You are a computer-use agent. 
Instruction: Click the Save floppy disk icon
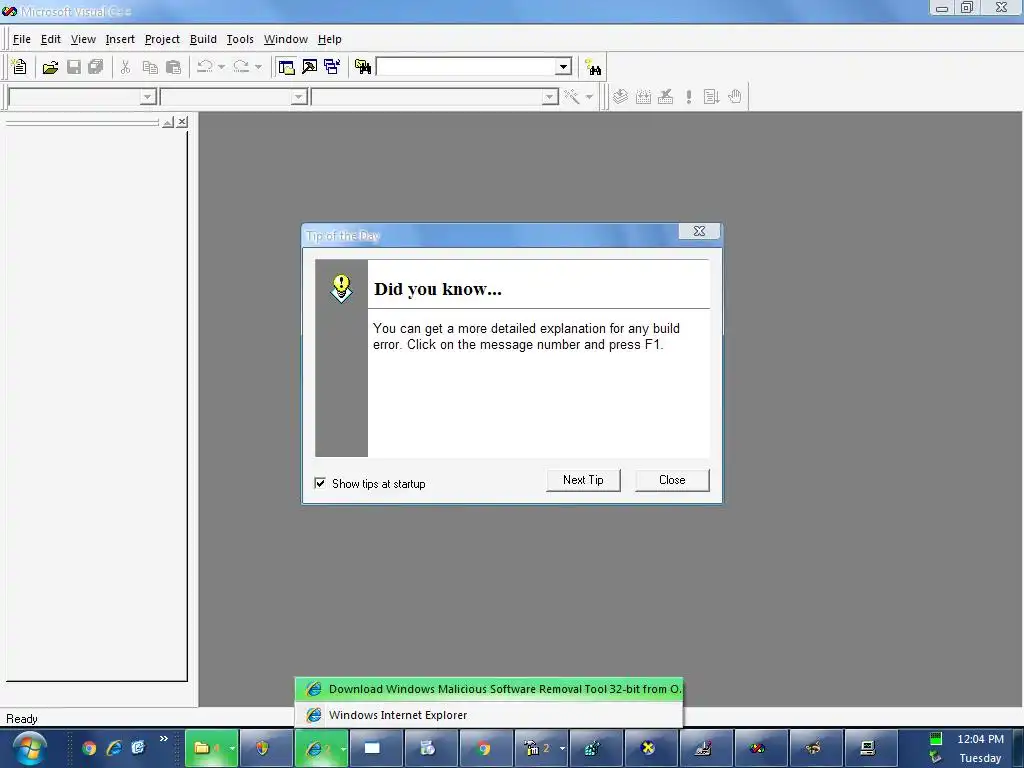pyautogui.click(x=74, y=67)
